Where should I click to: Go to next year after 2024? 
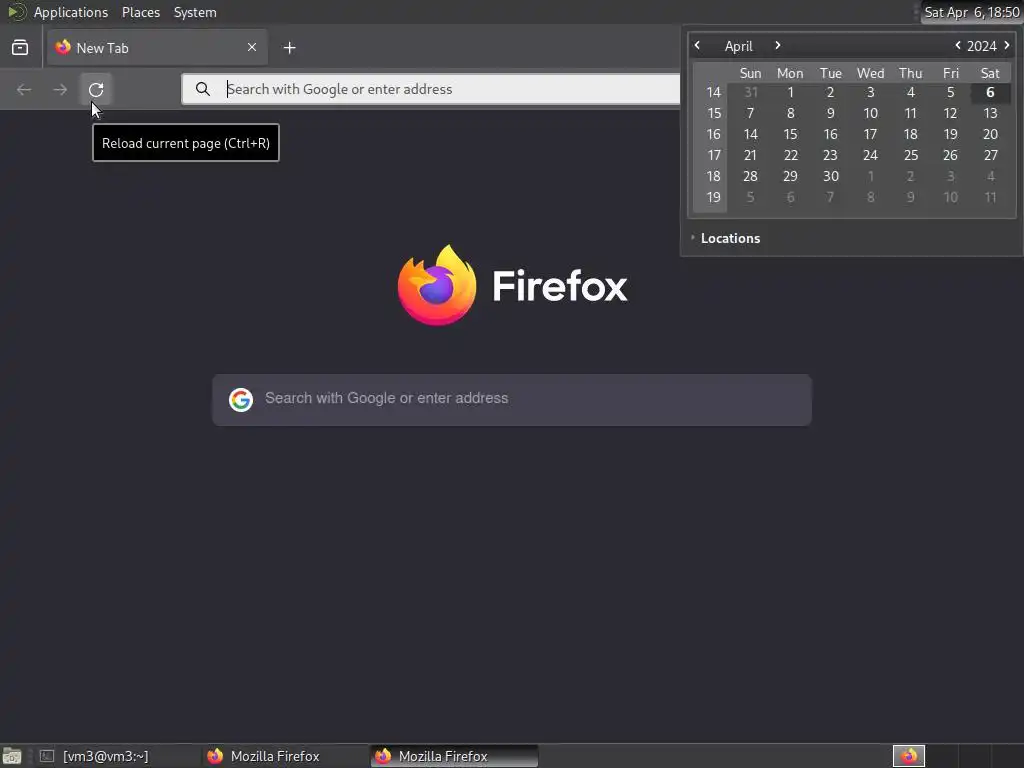[x=1006, y=45]
